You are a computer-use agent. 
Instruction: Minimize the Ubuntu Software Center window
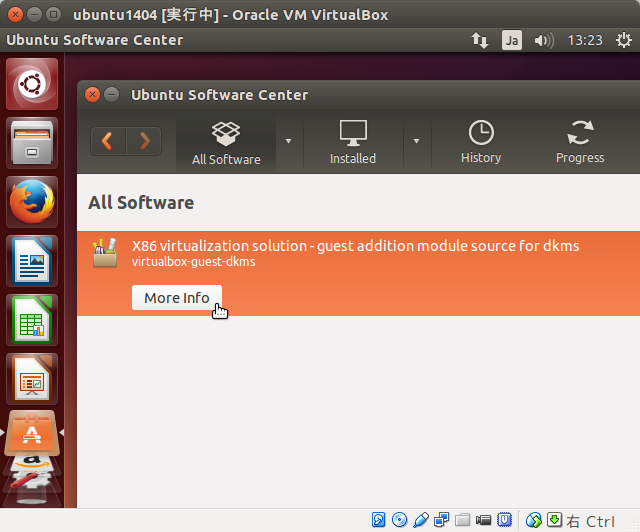coord(111,95)
